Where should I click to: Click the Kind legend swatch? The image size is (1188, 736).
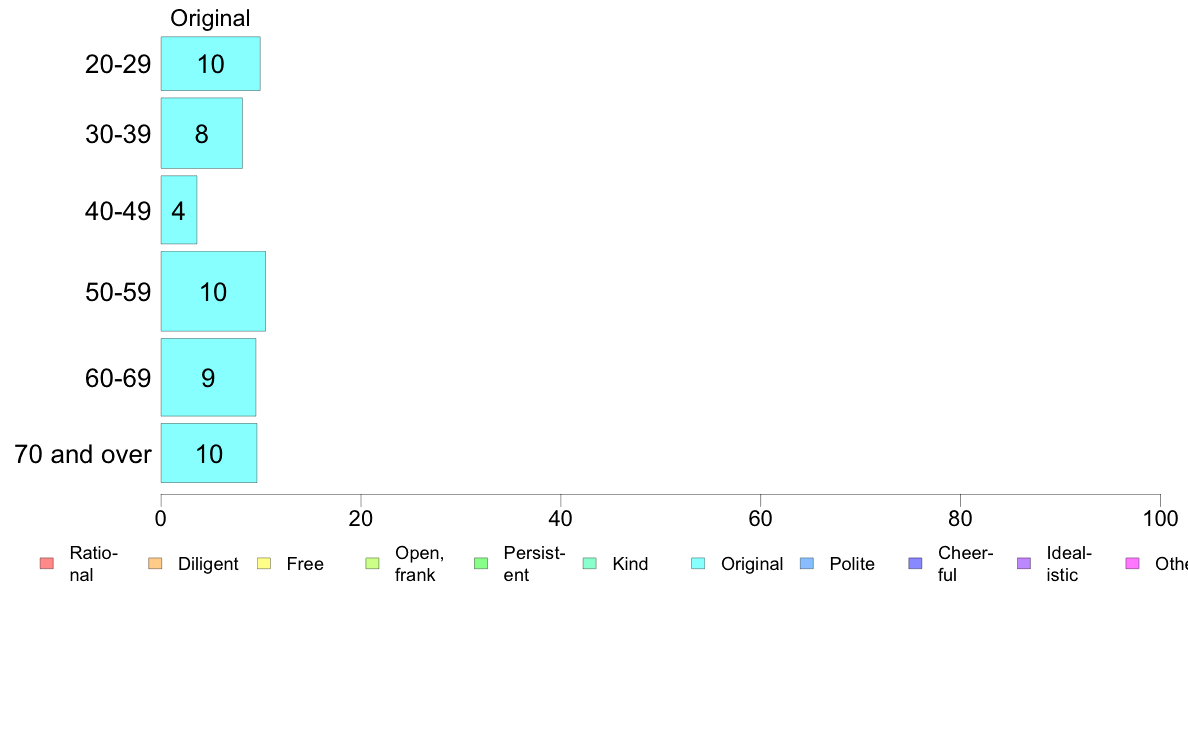[589, 563]
